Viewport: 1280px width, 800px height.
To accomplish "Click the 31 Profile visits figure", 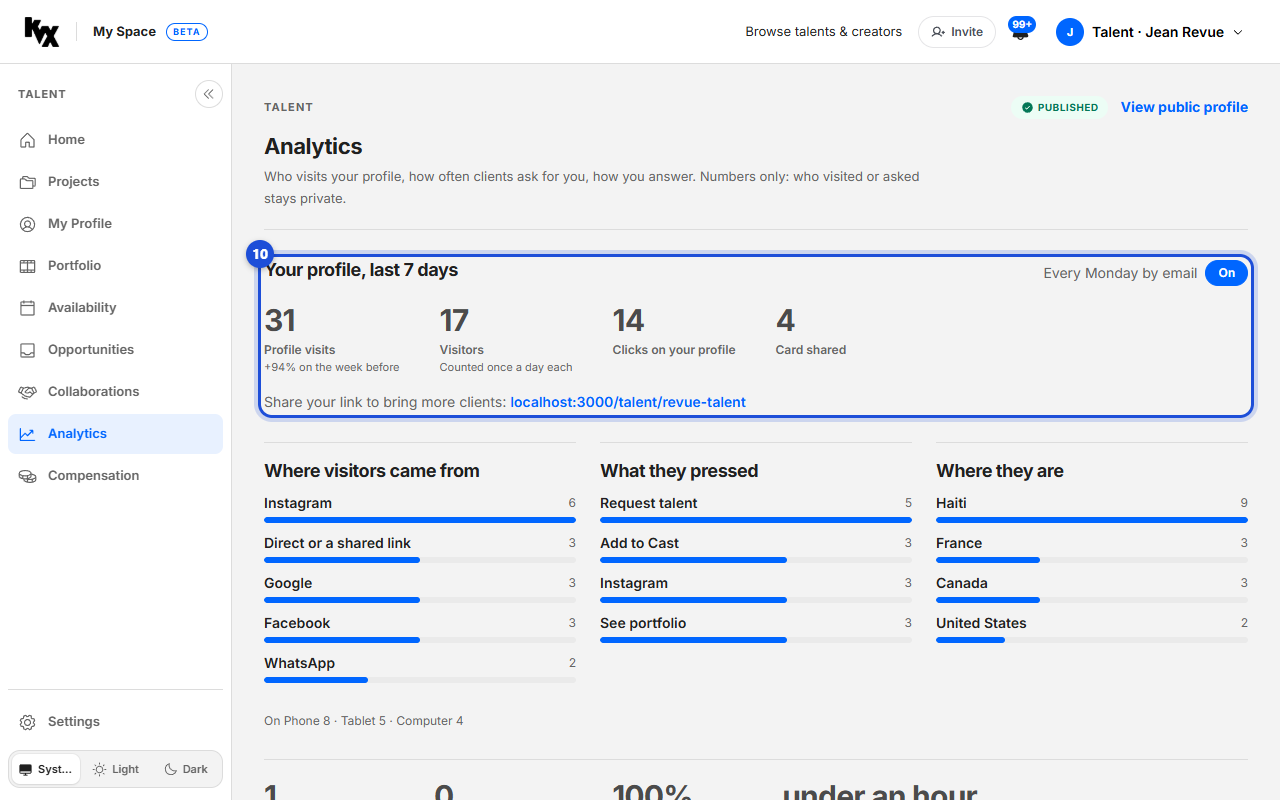I will (x=280, y=321).
